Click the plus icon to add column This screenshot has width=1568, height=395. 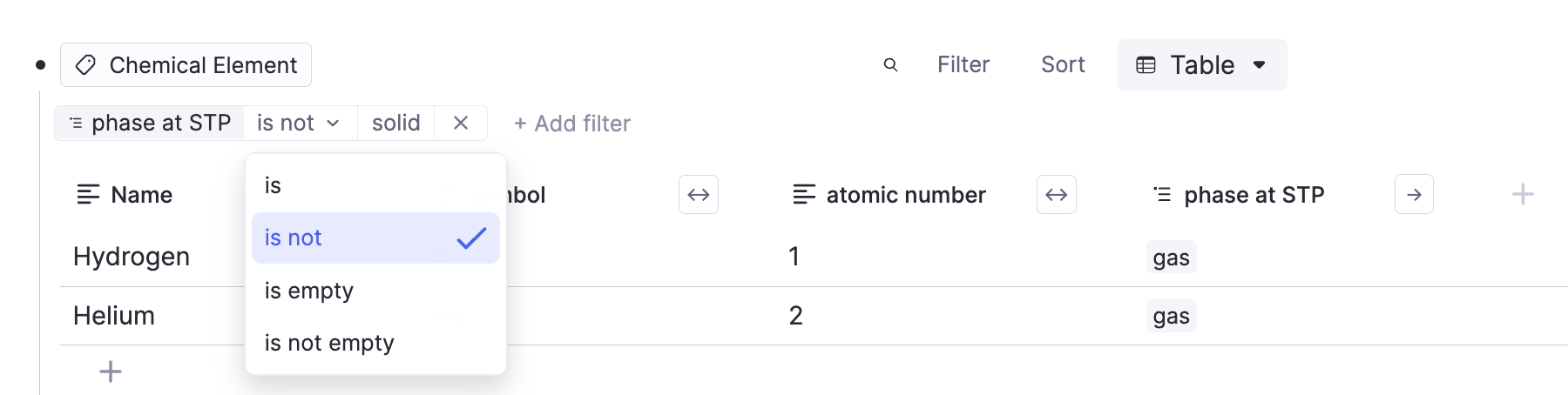(1522, 195)
